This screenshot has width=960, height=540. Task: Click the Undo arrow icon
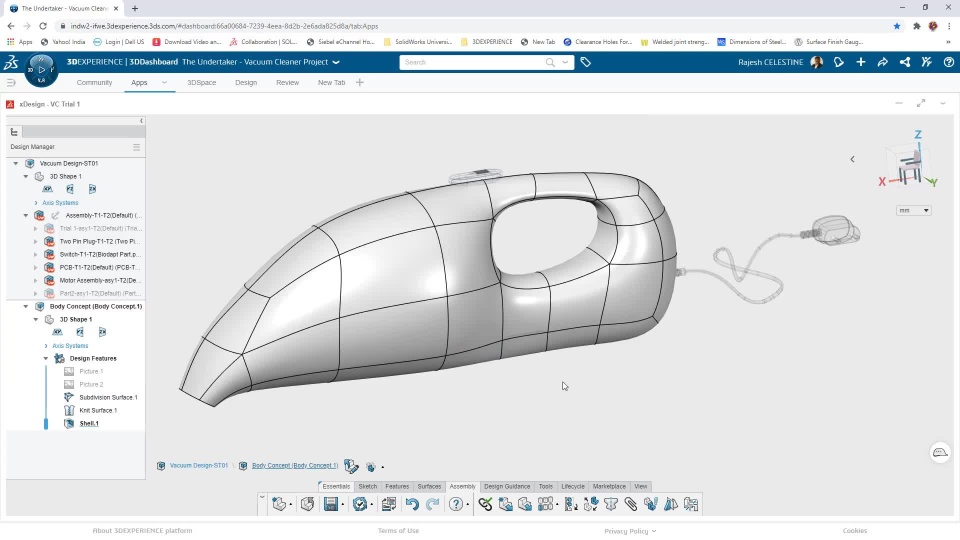[412, 505]
